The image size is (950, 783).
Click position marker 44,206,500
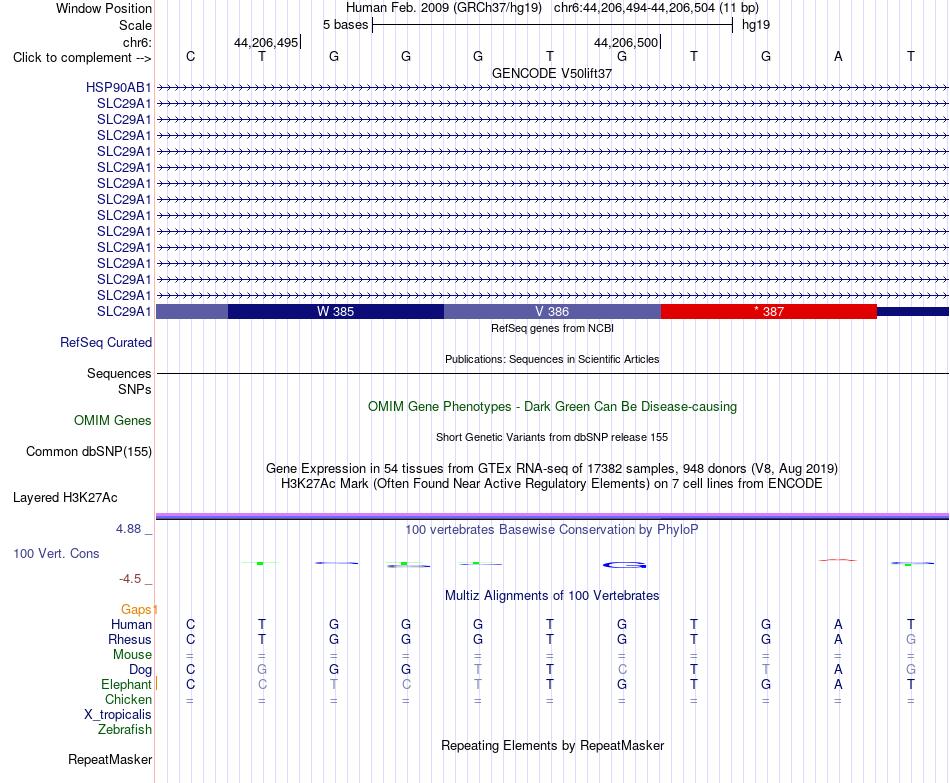(626, 42)
